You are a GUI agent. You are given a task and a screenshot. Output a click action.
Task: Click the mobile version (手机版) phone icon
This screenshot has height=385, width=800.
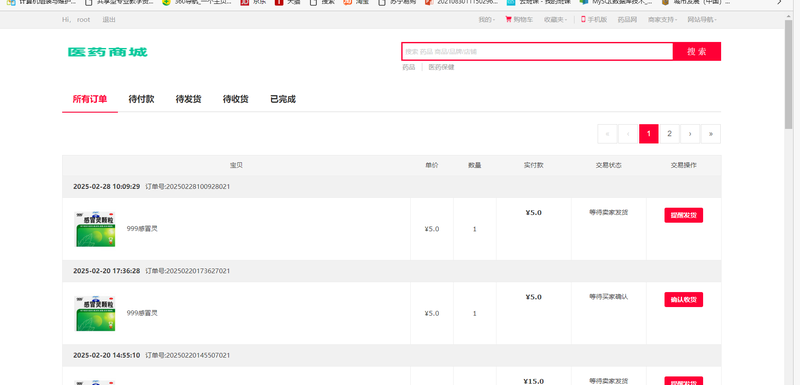[x=583, y=19]
